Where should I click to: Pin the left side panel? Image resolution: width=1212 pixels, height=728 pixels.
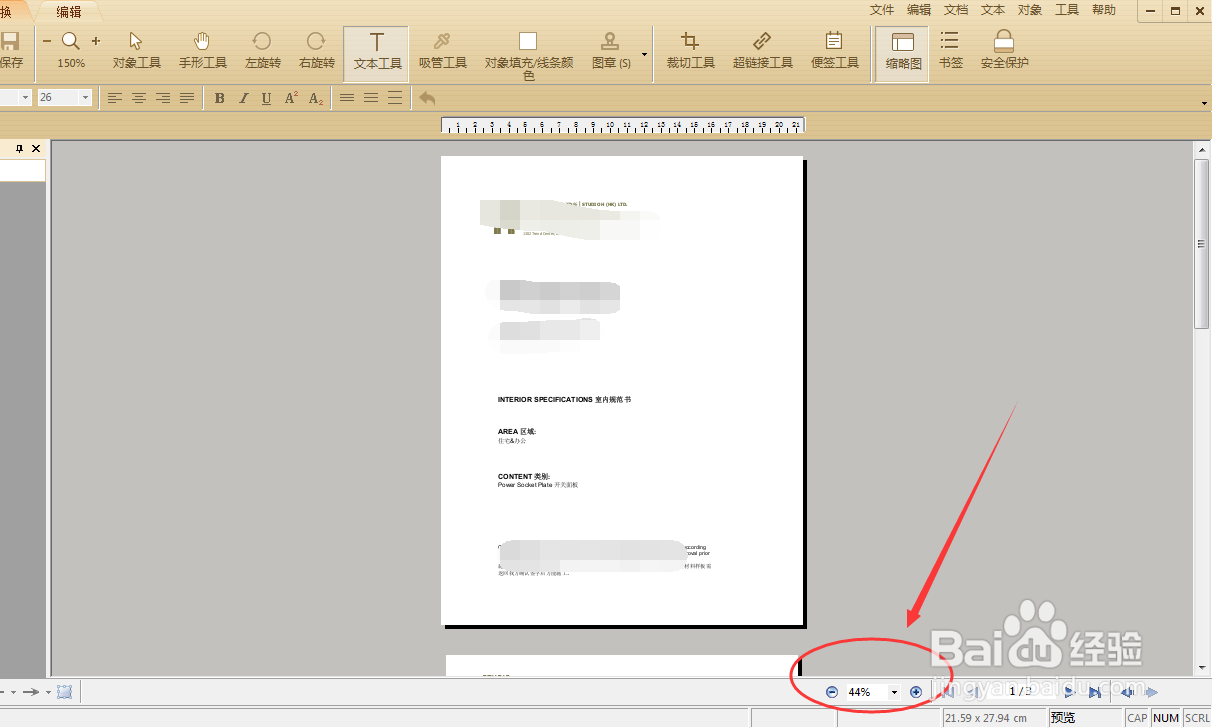click(18, 148)
